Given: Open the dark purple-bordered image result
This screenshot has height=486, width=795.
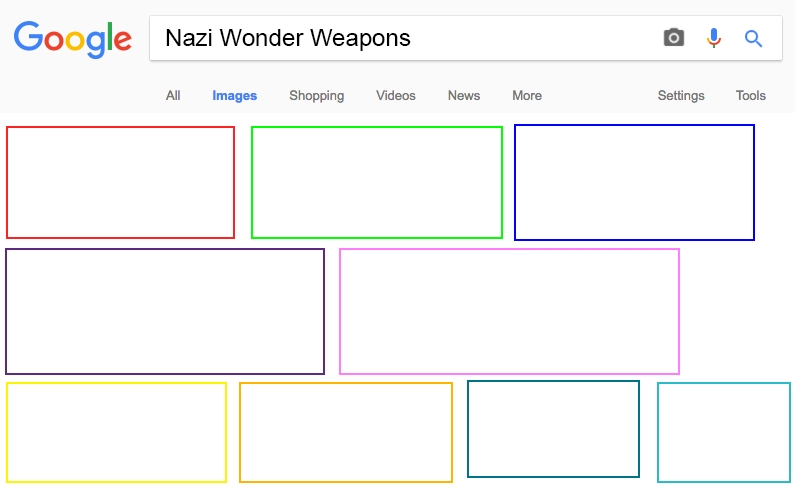Looking at the screenshot, I should click(x=165, y=312).
